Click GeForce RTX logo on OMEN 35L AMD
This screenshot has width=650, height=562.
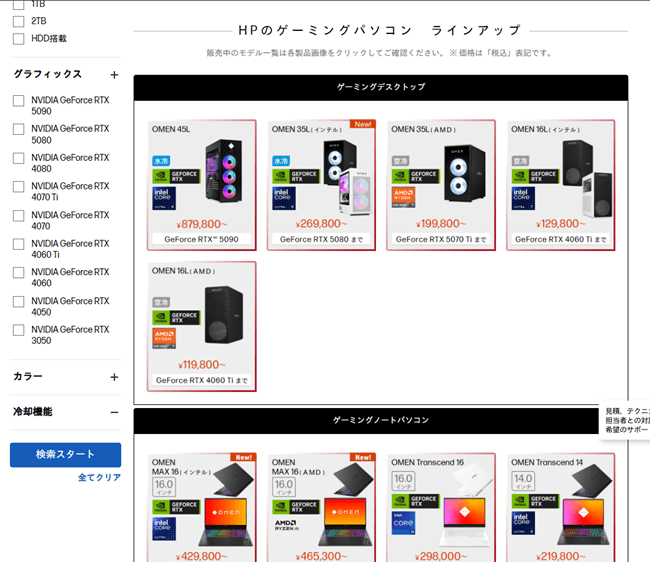pos(416,176)
